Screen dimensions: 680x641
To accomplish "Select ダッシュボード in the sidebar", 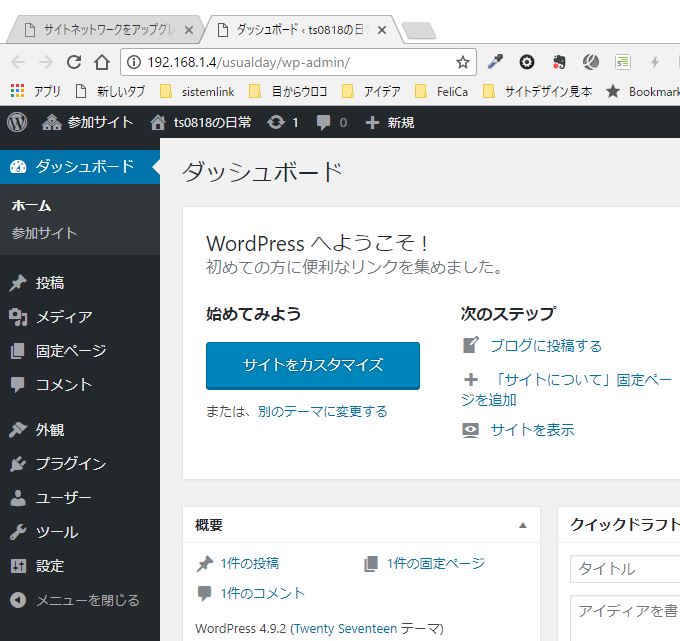I will pos(80,167).
